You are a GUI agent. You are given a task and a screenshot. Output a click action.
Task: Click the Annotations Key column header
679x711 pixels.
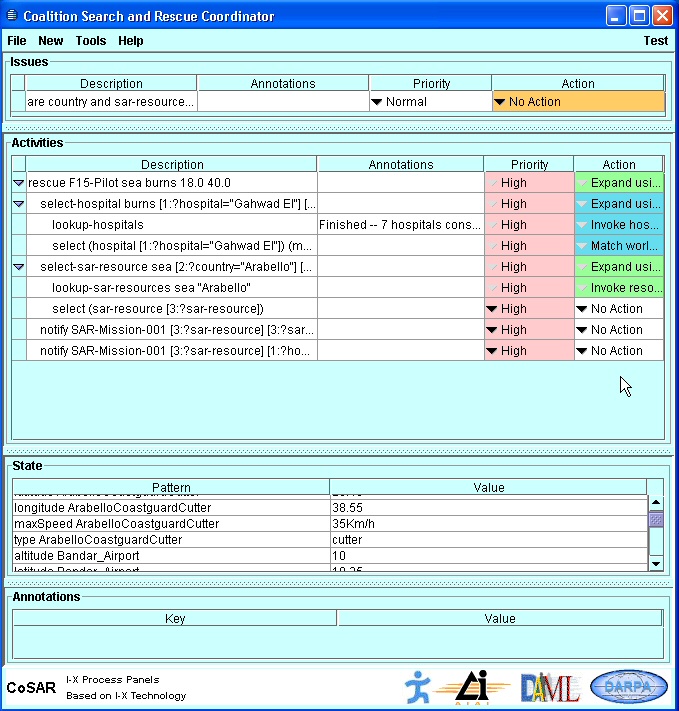pyautogui.click(x=175, y=618)
